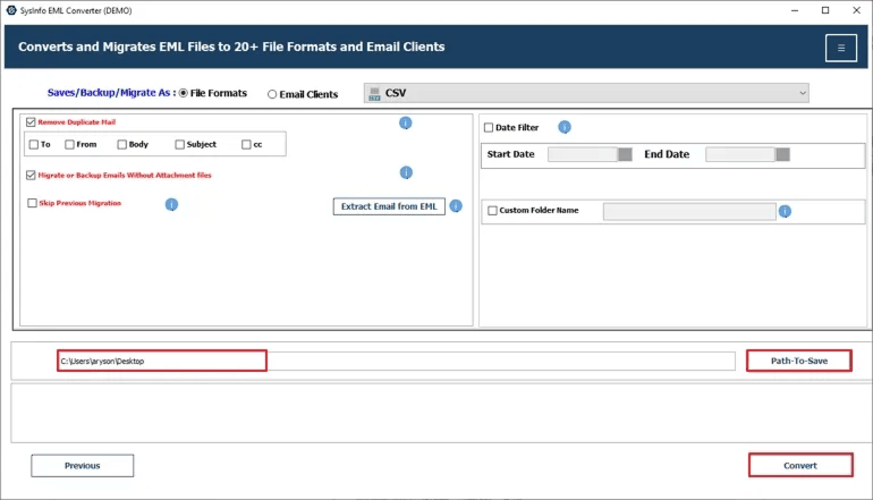Click the Custom Folder Name text field
The height and width of the screenshot is (500, 873).
(x=689, y=211)
